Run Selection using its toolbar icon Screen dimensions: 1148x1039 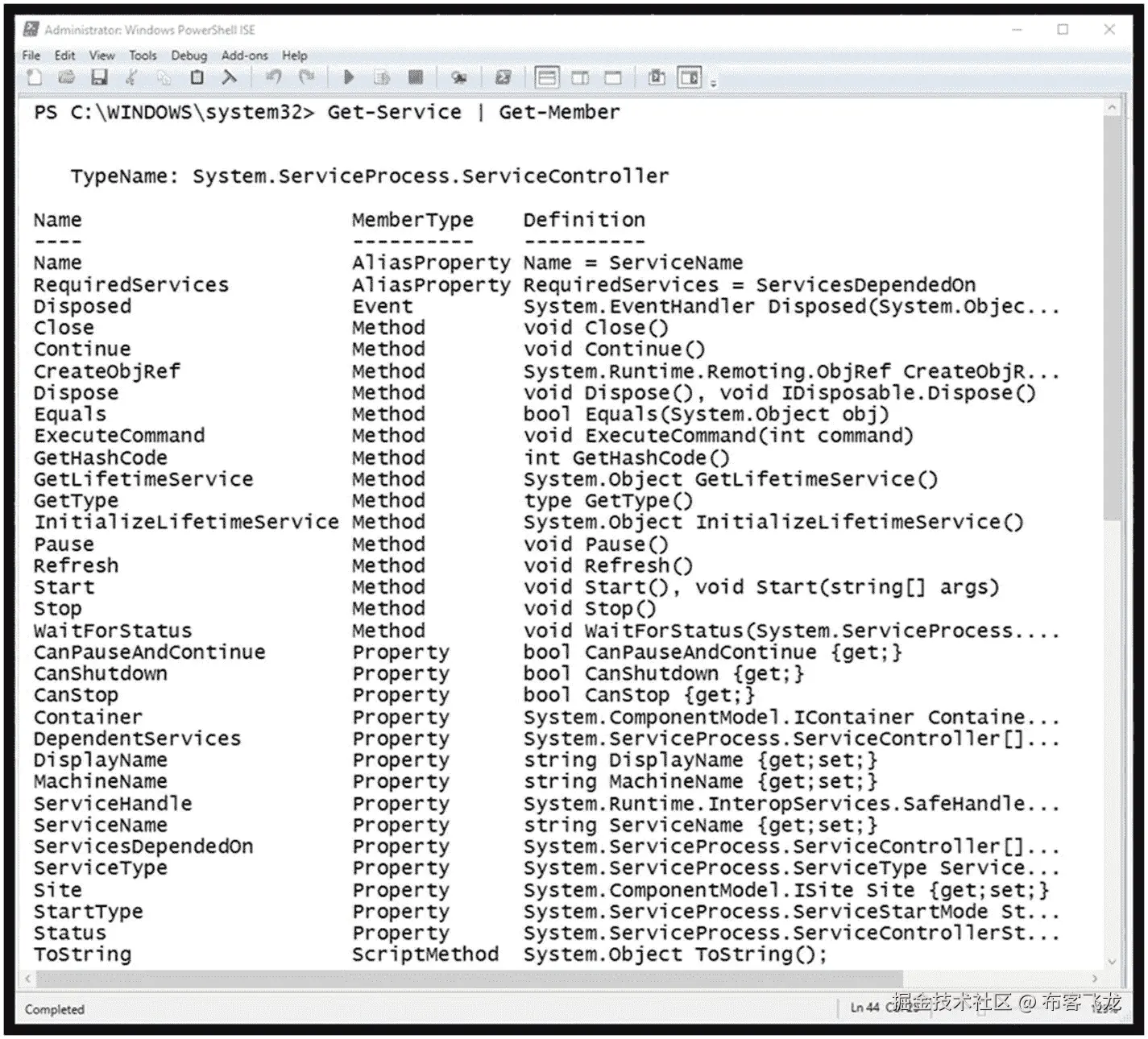[x=383, y=77]
